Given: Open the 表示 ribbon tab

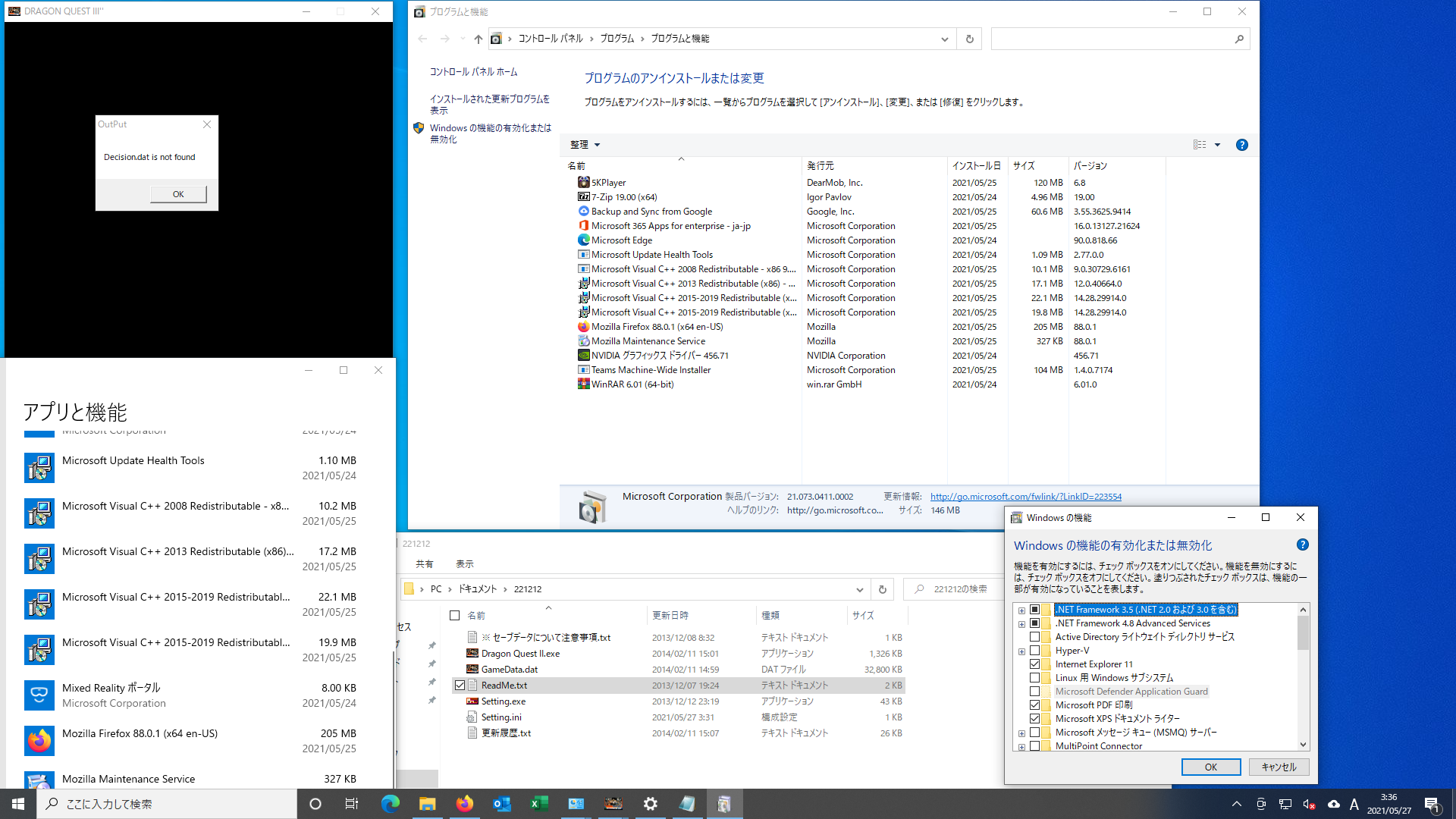Looking at the screenshot, I should pos(465,564).
